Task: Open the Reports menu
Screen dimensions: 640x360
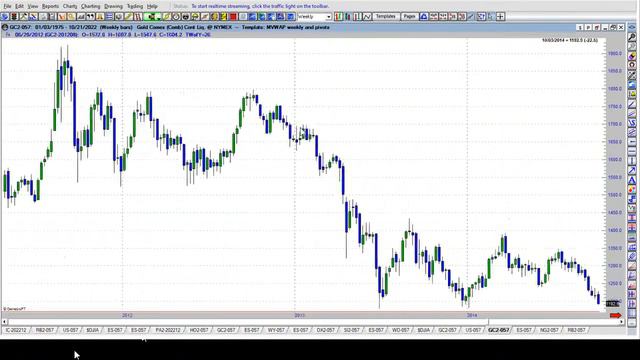Action: 50,6
